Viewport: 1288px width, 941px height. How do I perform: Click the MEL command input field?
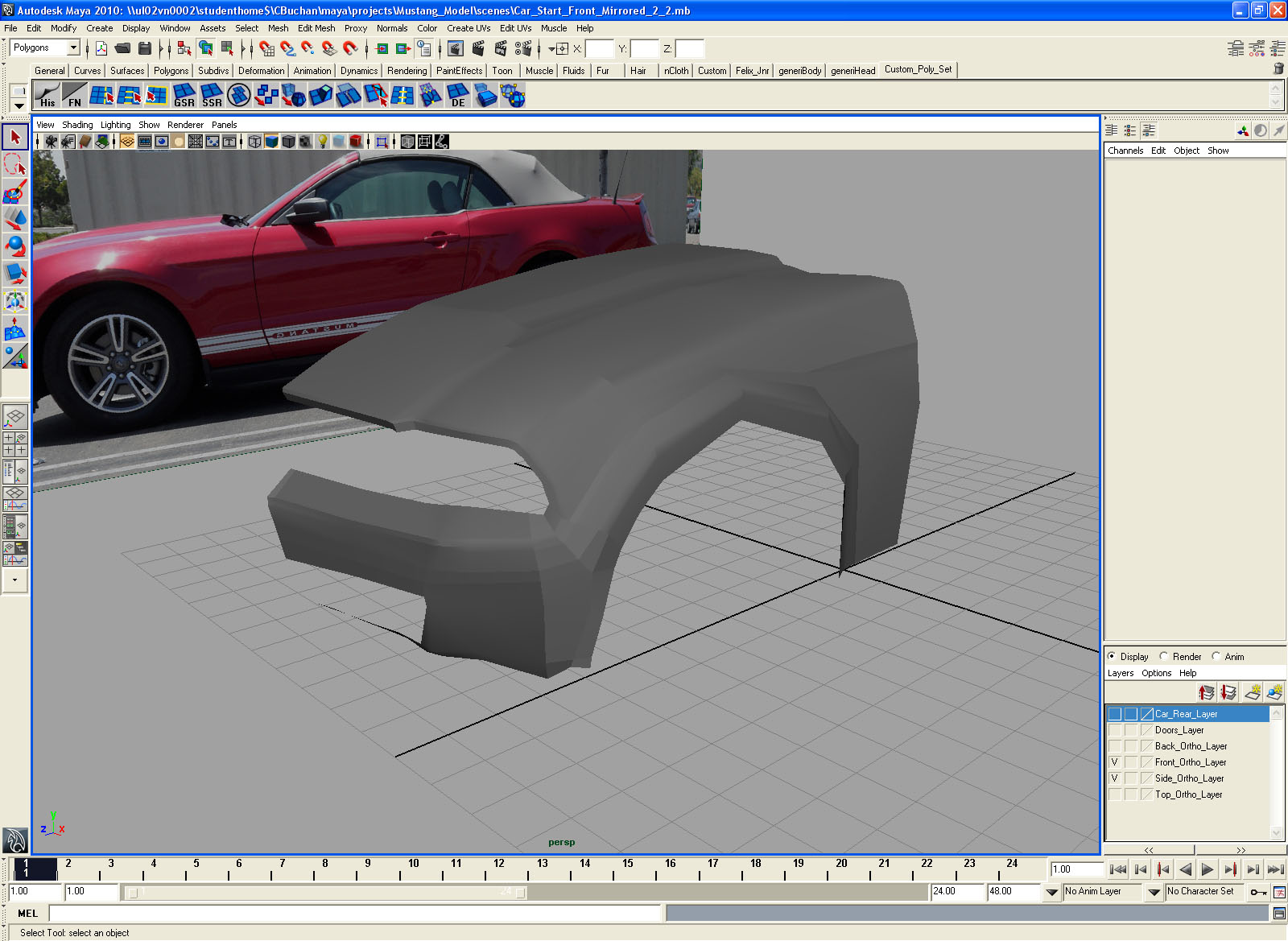(x=354, y=914)
